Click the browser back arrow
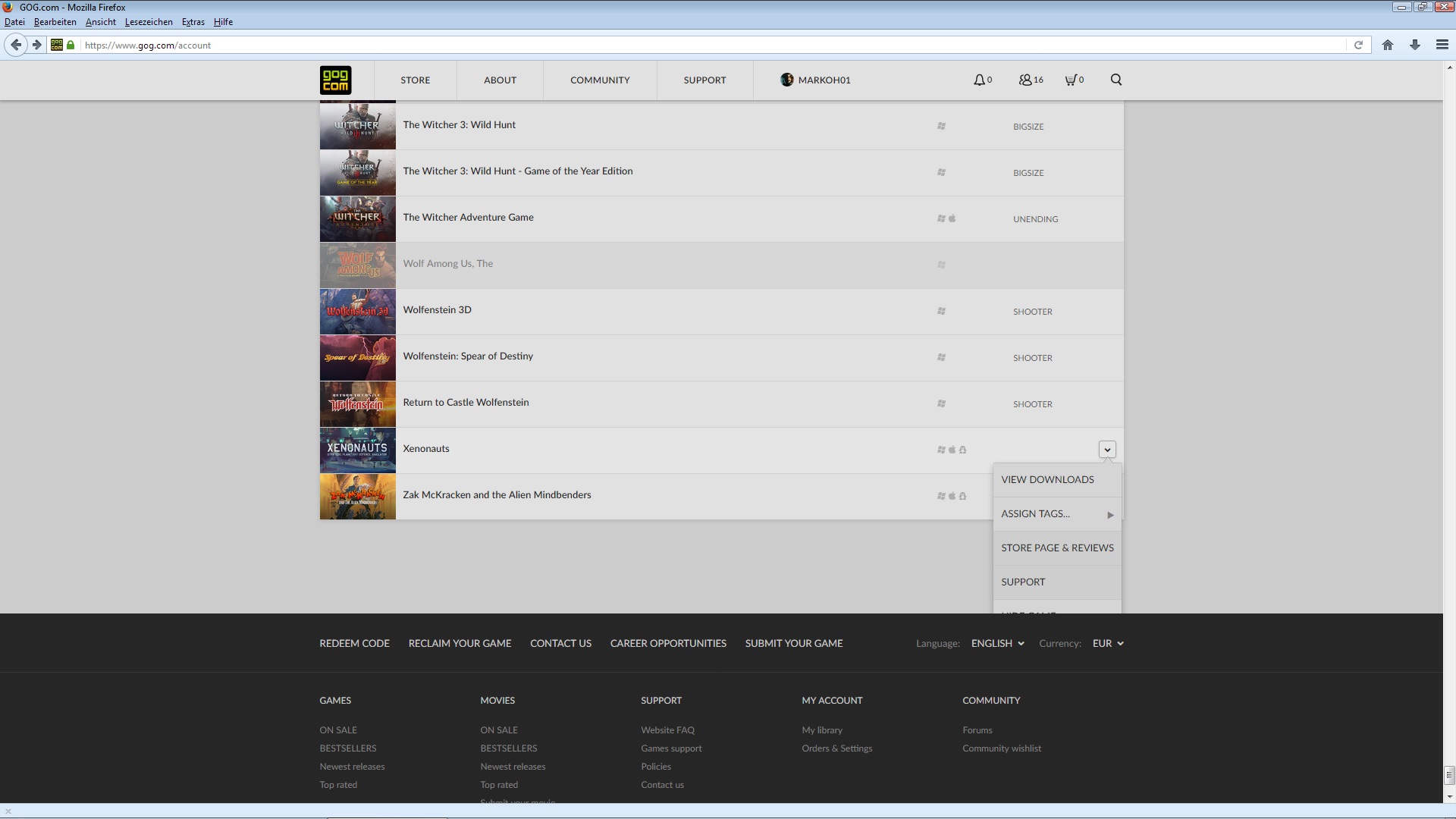The height and width of the screenshot is (819, 1456). [16, 45]
